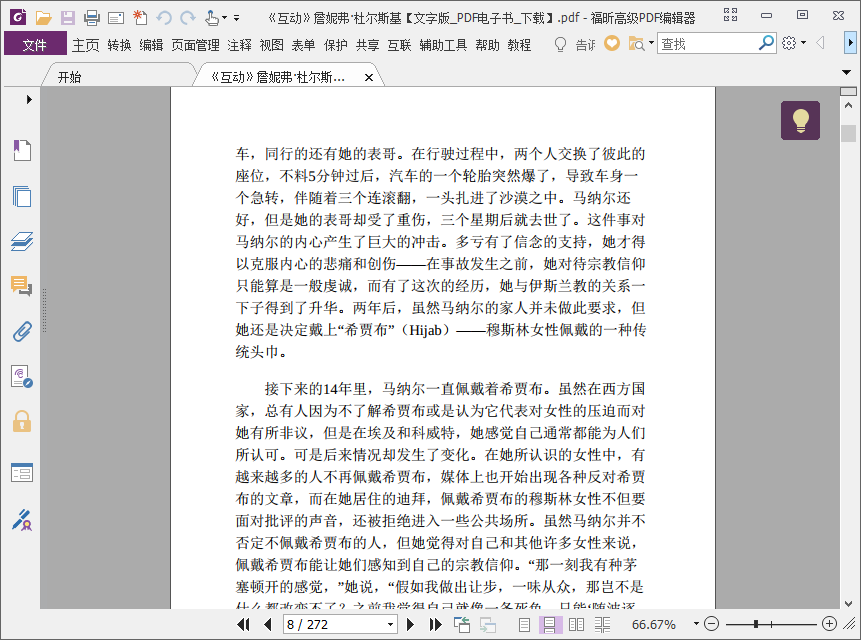Open the 文件 menu
Viewport: 861px width, 640px height.
35,44
